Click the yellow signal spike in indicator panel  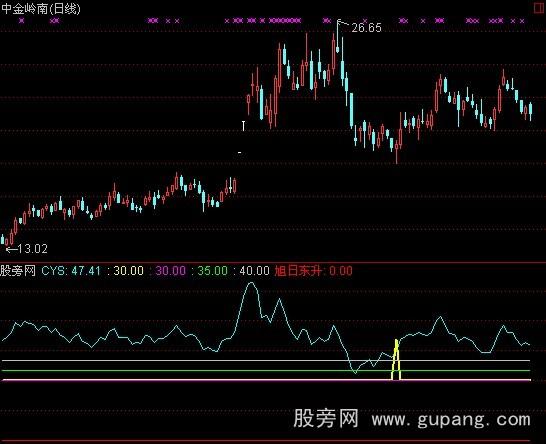(396, 359)
